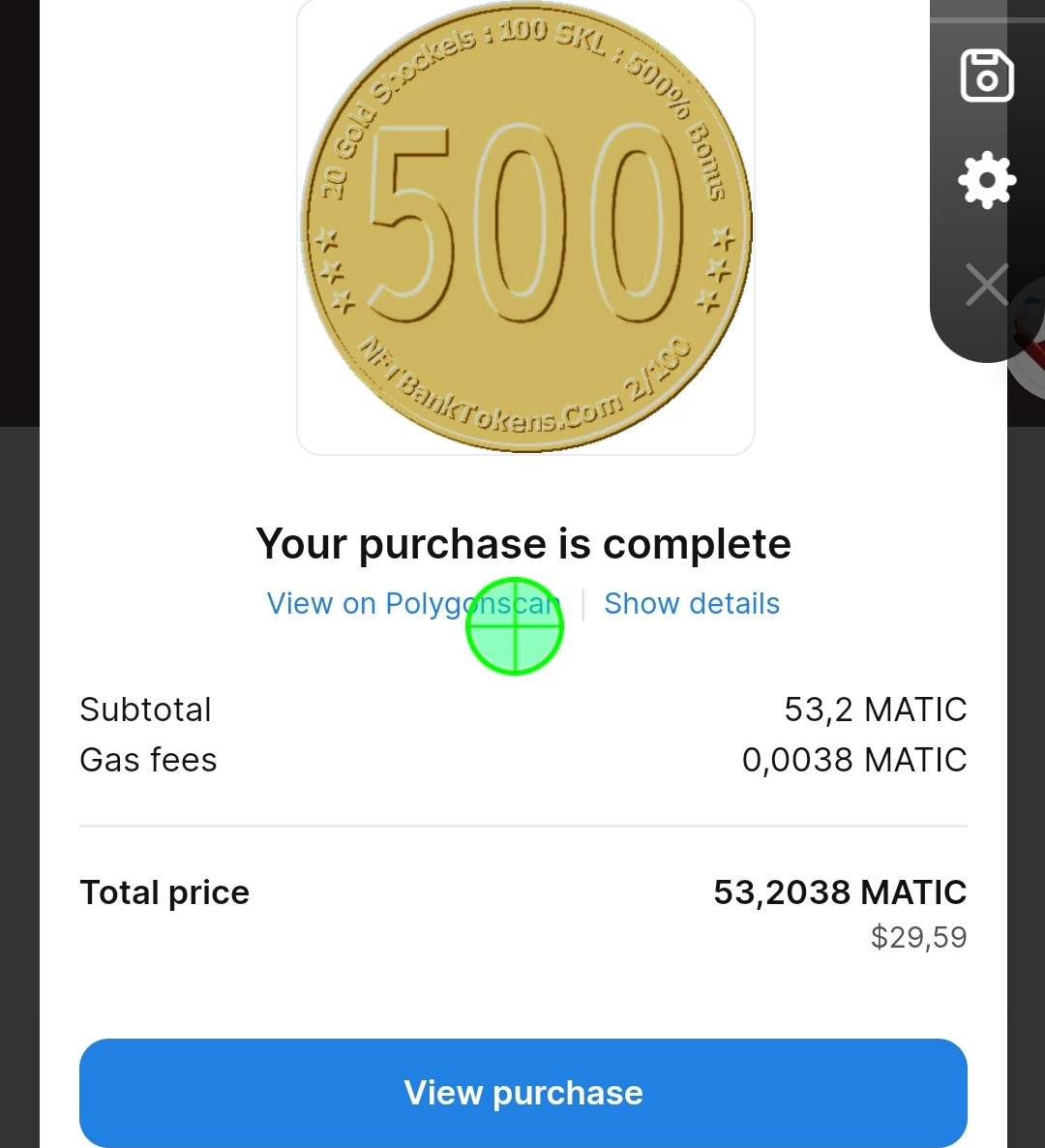This screenshot has height=1148, width=1045.
Task: Expand Show details for the purchase
Action: point(692,604)
